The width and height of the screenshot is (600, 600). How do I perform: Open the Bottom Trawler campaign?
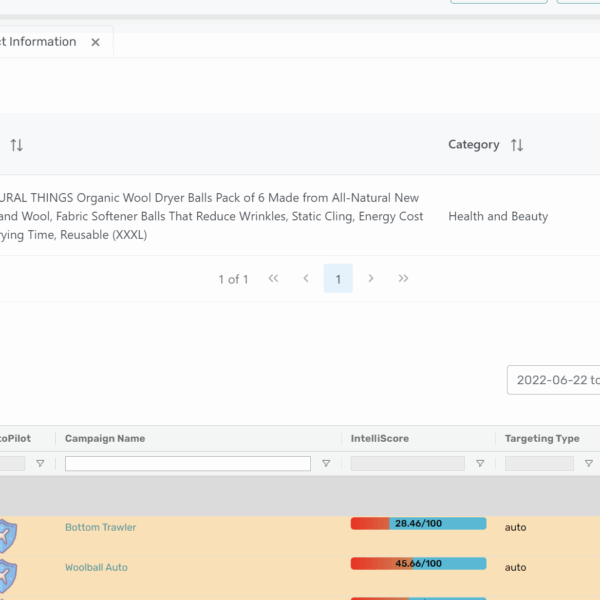click(x=101, y=527)
